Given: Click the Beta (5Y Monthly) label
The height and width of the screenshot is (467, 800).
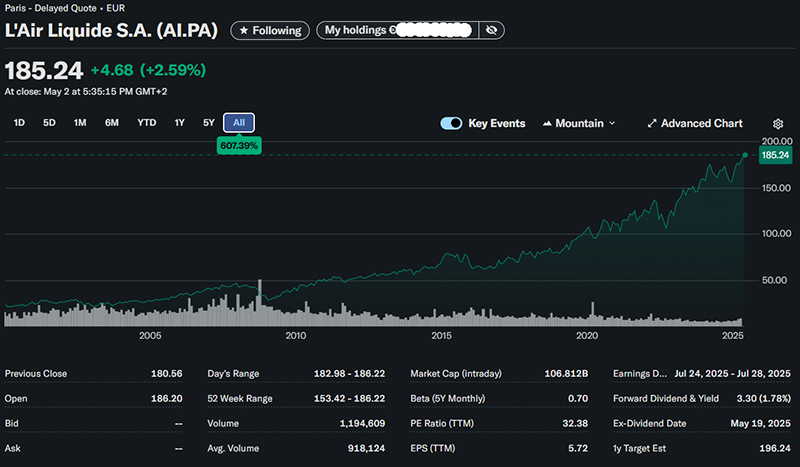Looking at the screenshot, I should (x=447, y=399).
